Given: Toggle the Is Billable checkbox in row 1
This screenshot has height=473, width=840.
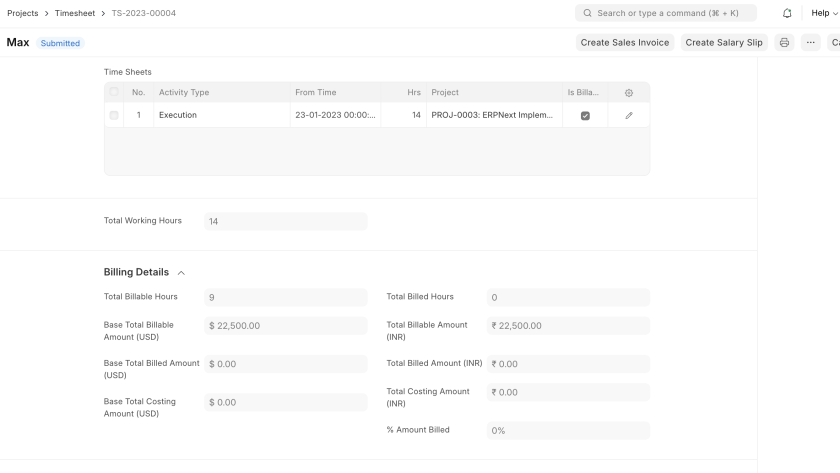Looking at the screenshot, I should pyautogui.click(x=585, y=116).
